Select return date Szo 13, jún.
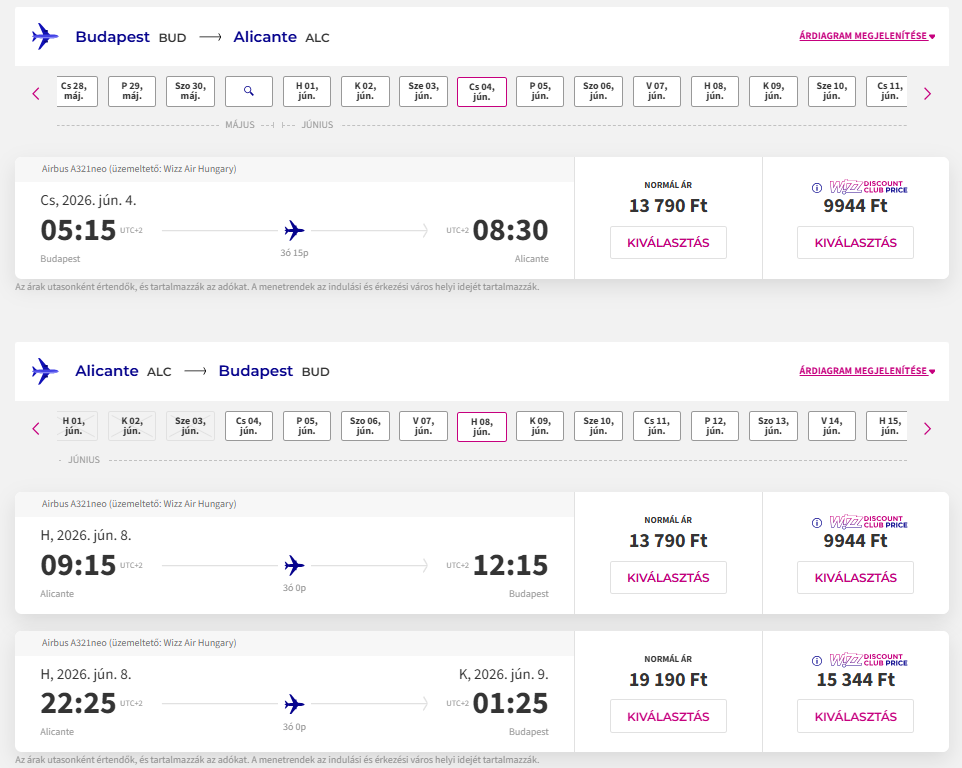Screen dimensions: 962x768 [773, 426]
